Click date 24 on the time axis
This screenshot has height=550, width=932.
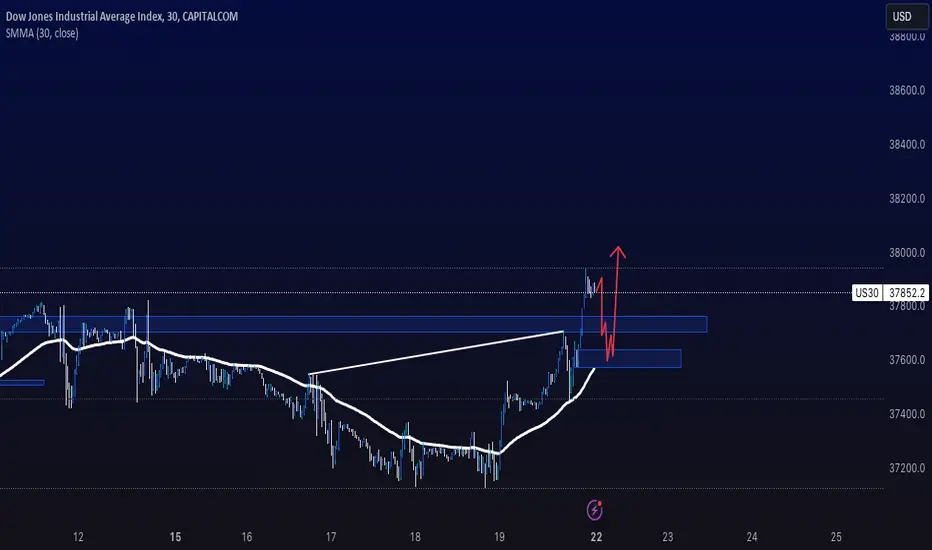tap(752, 537)
